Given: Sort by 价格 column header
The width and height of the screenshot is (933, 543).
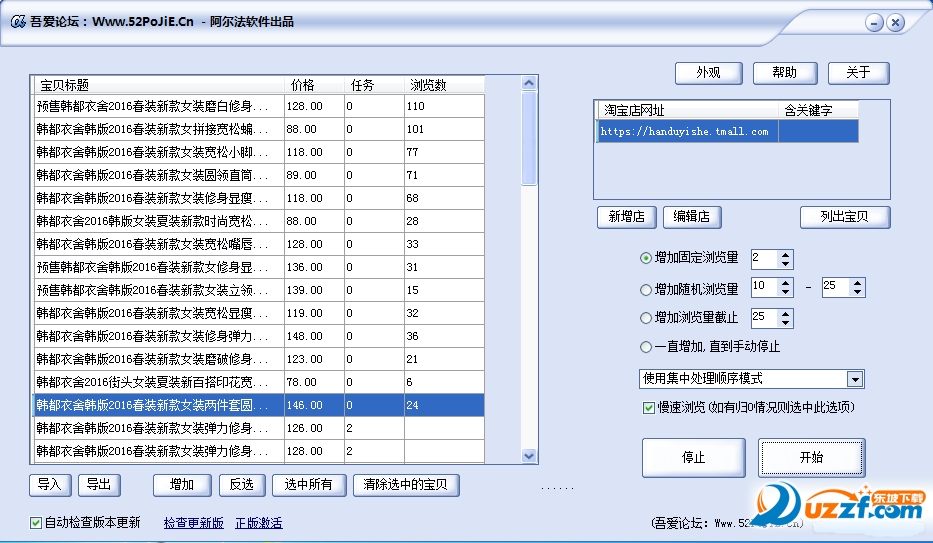Looking at the screenshot, I should (x=314, y=85).
